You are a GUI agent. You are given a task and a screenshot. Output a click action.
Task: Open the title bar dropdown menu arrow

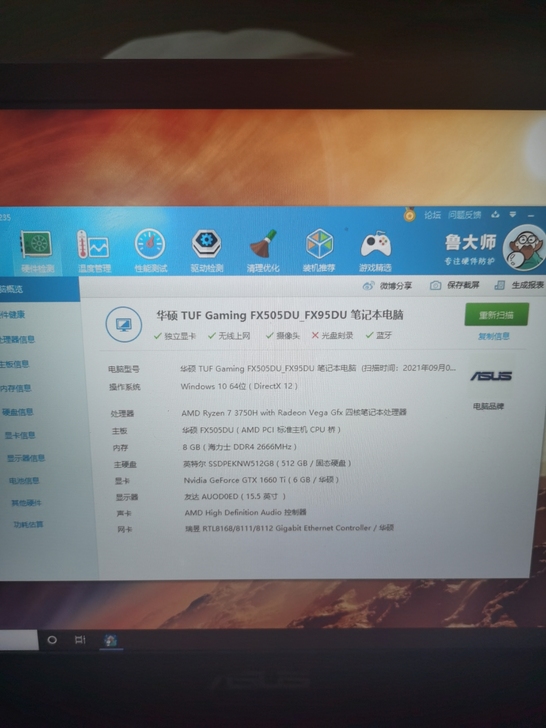point(513,214)
